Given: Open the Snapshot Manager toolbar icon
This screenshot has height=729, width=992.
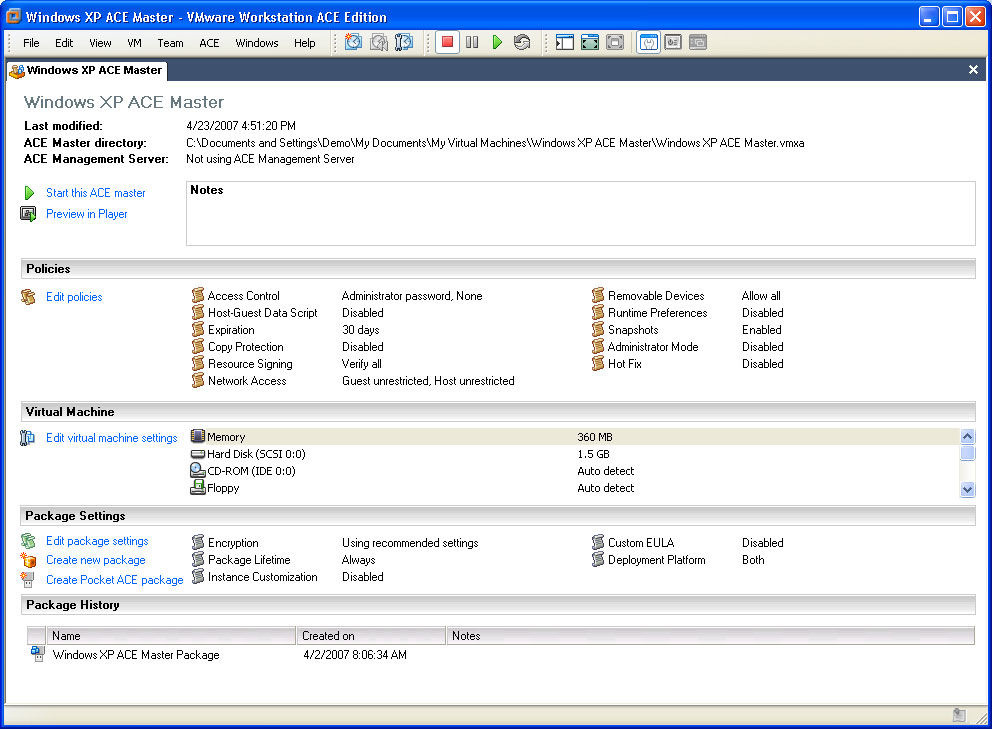Looking at the screenshot, I should pos(404,43).
